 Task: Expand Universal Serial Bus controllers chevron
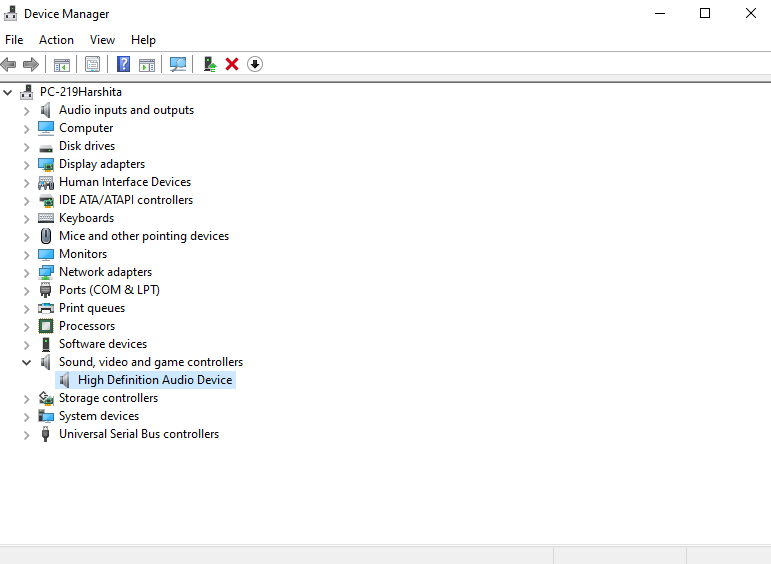(27, 435)
